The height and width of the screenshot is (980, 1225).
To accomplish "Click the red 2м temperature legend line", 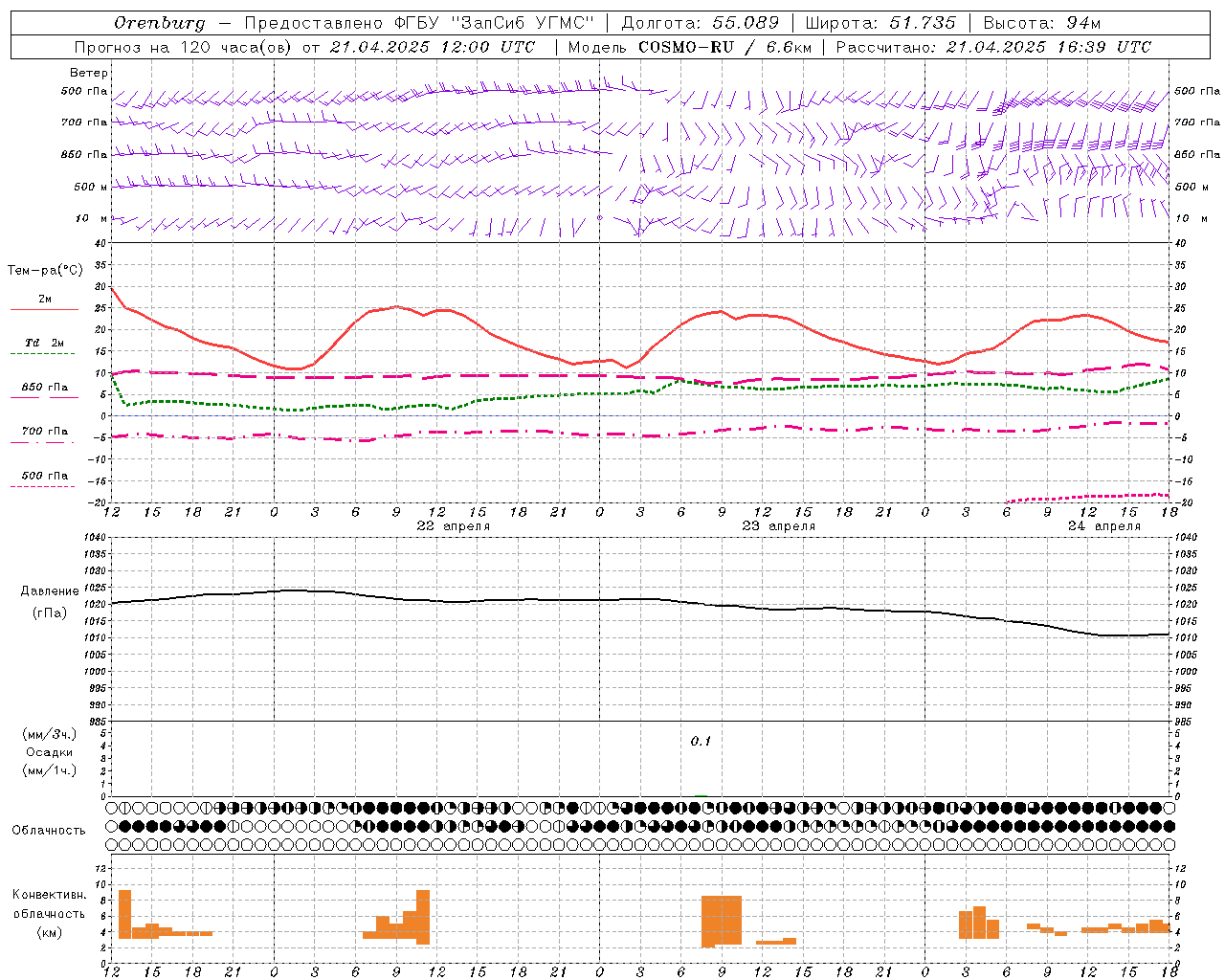I will click(44, 309).
